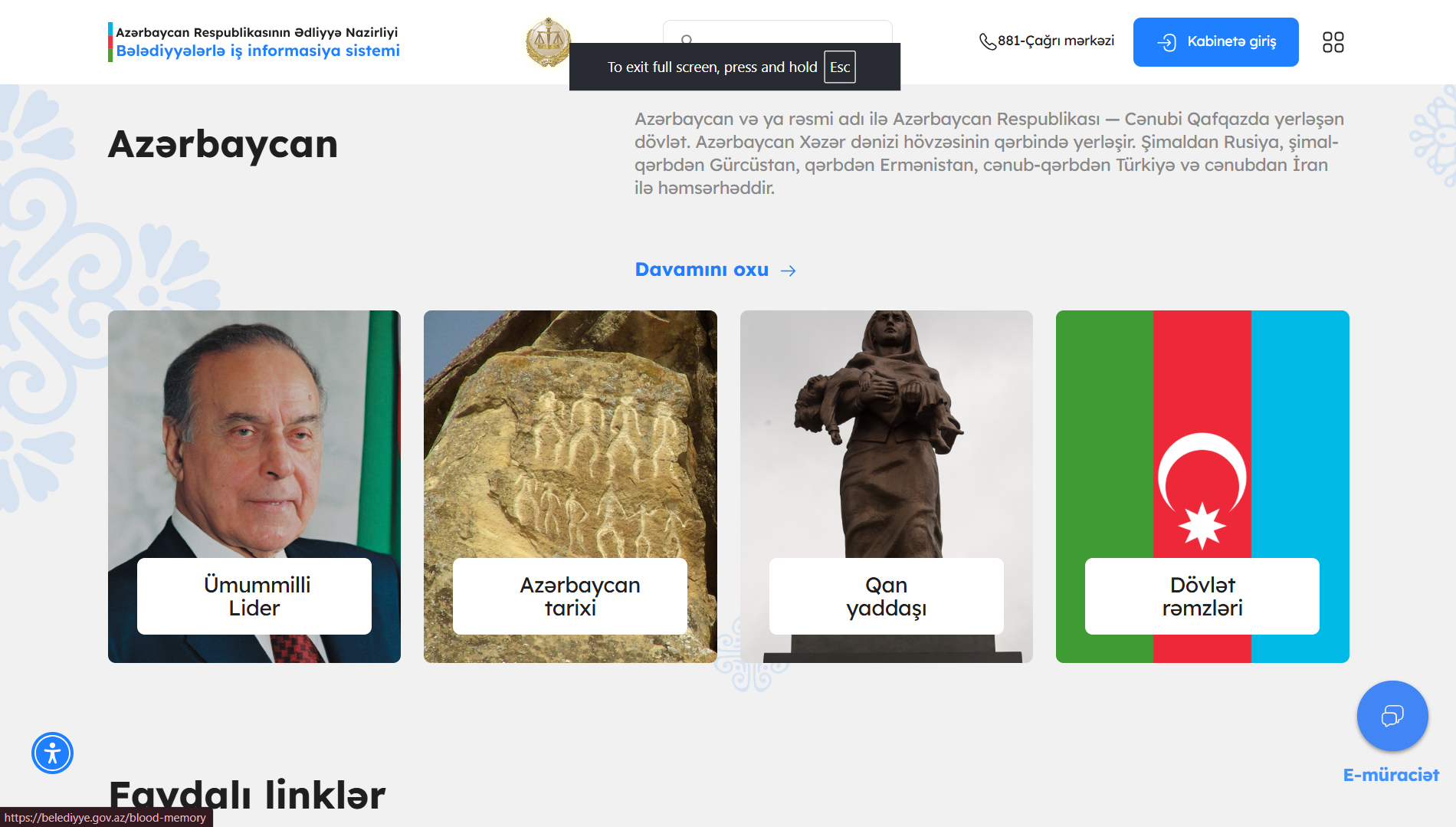Open the Kabinetə giriş button
1456x827 pixels.
(x=1215, y=42)
